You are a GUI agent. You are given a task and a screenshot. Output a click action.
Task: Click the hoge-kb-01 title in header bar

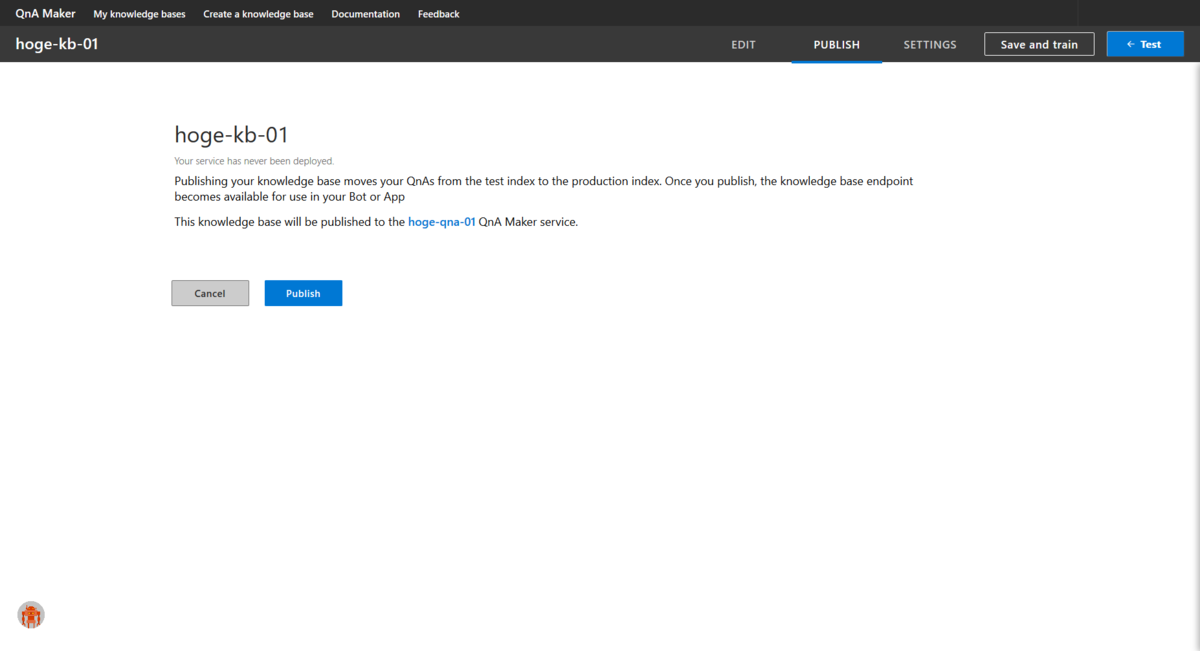click(57, 44)
